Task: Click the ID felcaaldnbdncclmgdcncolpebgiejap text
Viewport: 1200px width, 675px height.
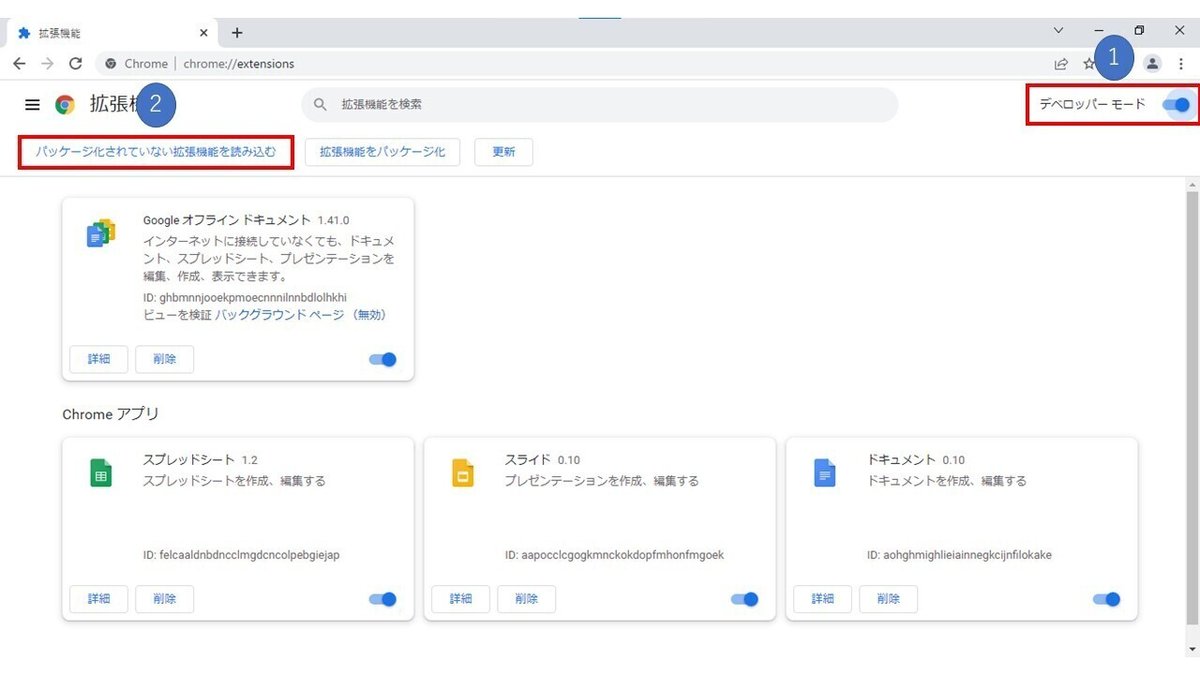Action: [x=241, y=555]
